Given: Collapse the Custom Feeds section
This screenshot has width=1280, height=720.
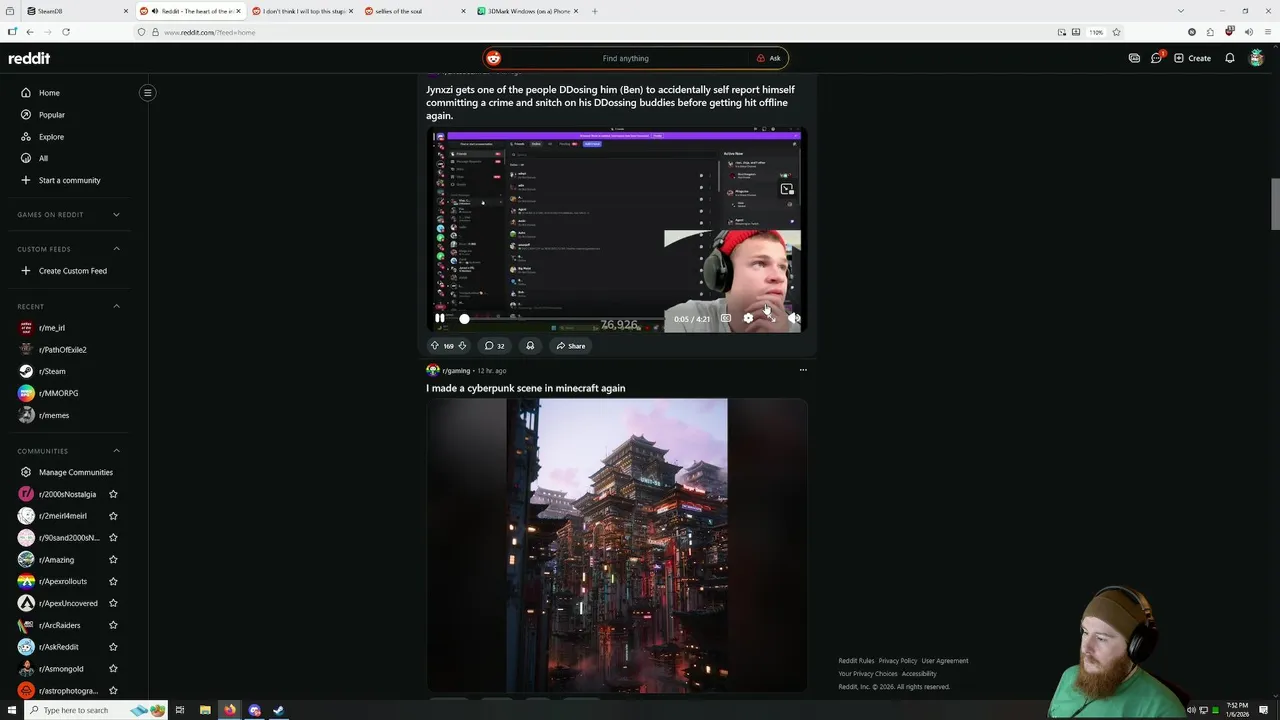Looking at the screenshot, I should click(116, 249).
